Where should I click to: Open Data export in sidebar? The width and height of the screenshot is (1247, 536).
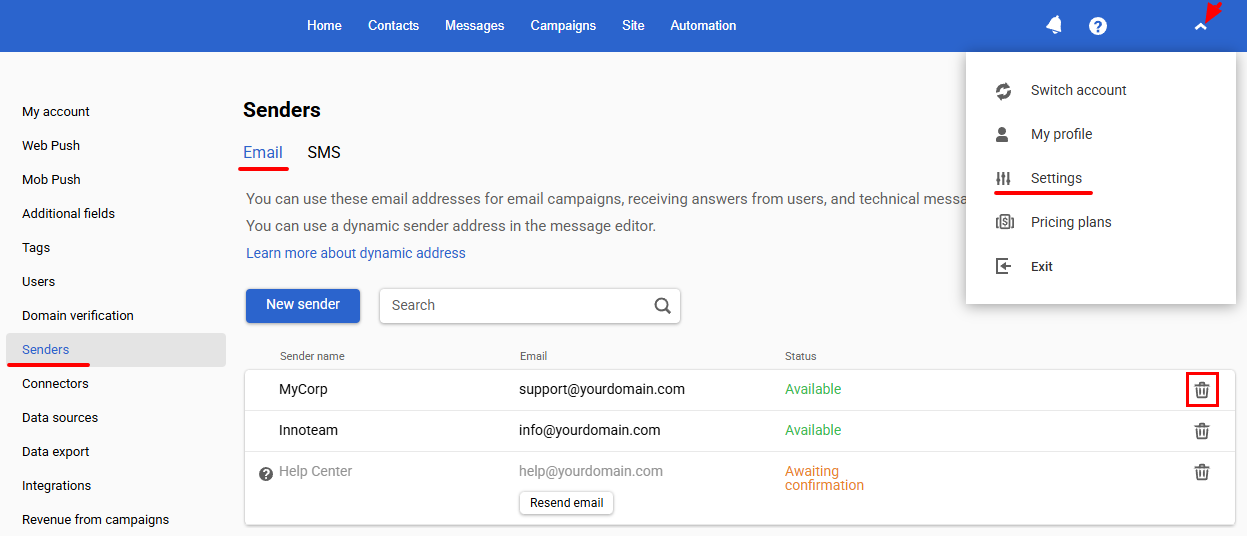[x=56, y=452]
